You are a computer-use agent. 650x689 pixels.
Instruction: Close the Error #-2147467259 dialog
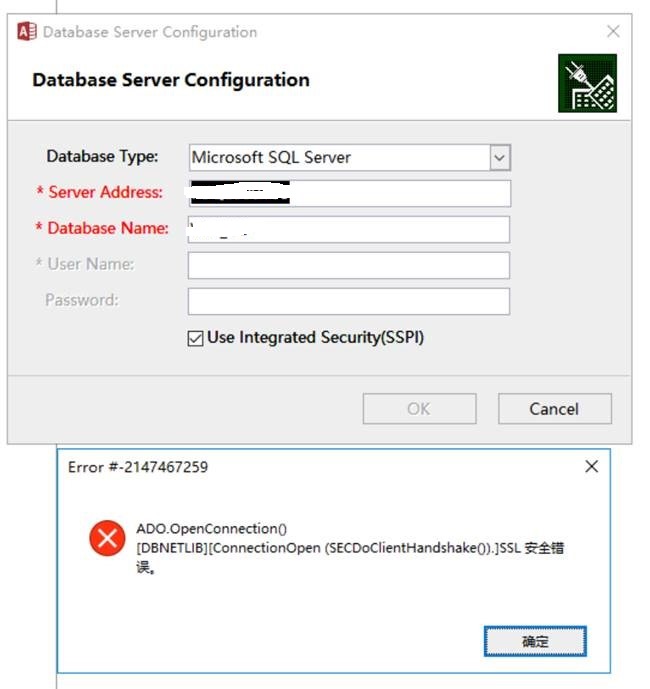click(592, 466)
